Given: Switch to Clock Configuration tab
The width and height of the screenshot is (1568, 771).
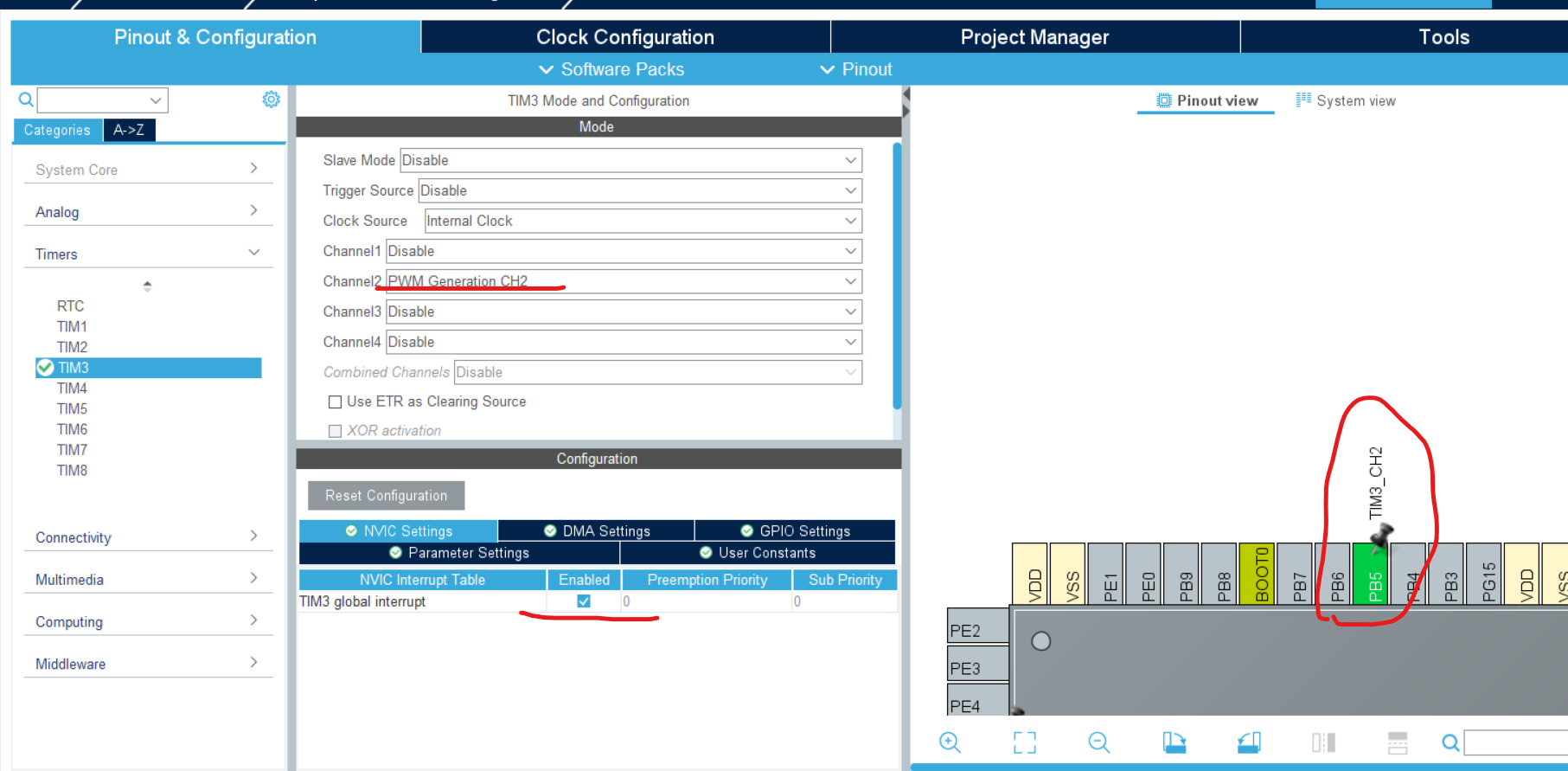Looking at the screenshot, I should coord(625,36).
